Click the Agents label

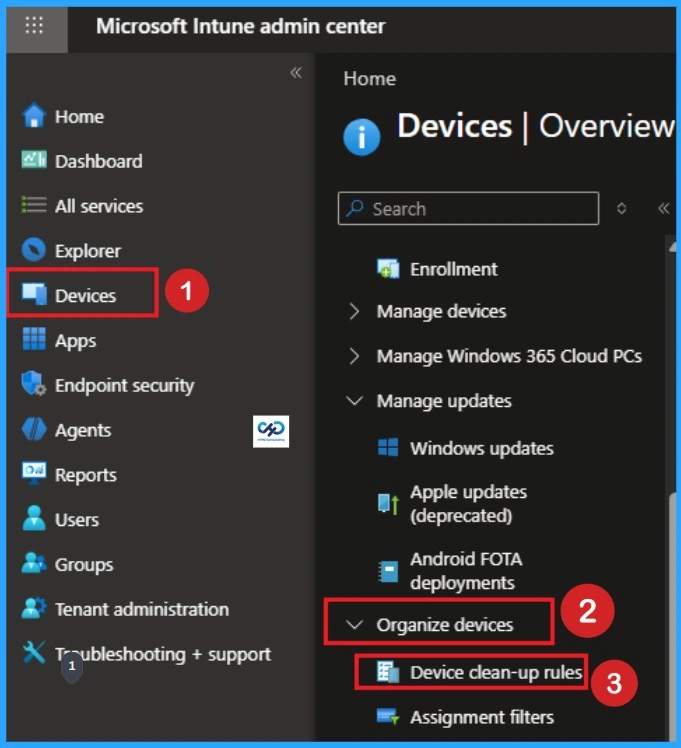pos(83,430)
